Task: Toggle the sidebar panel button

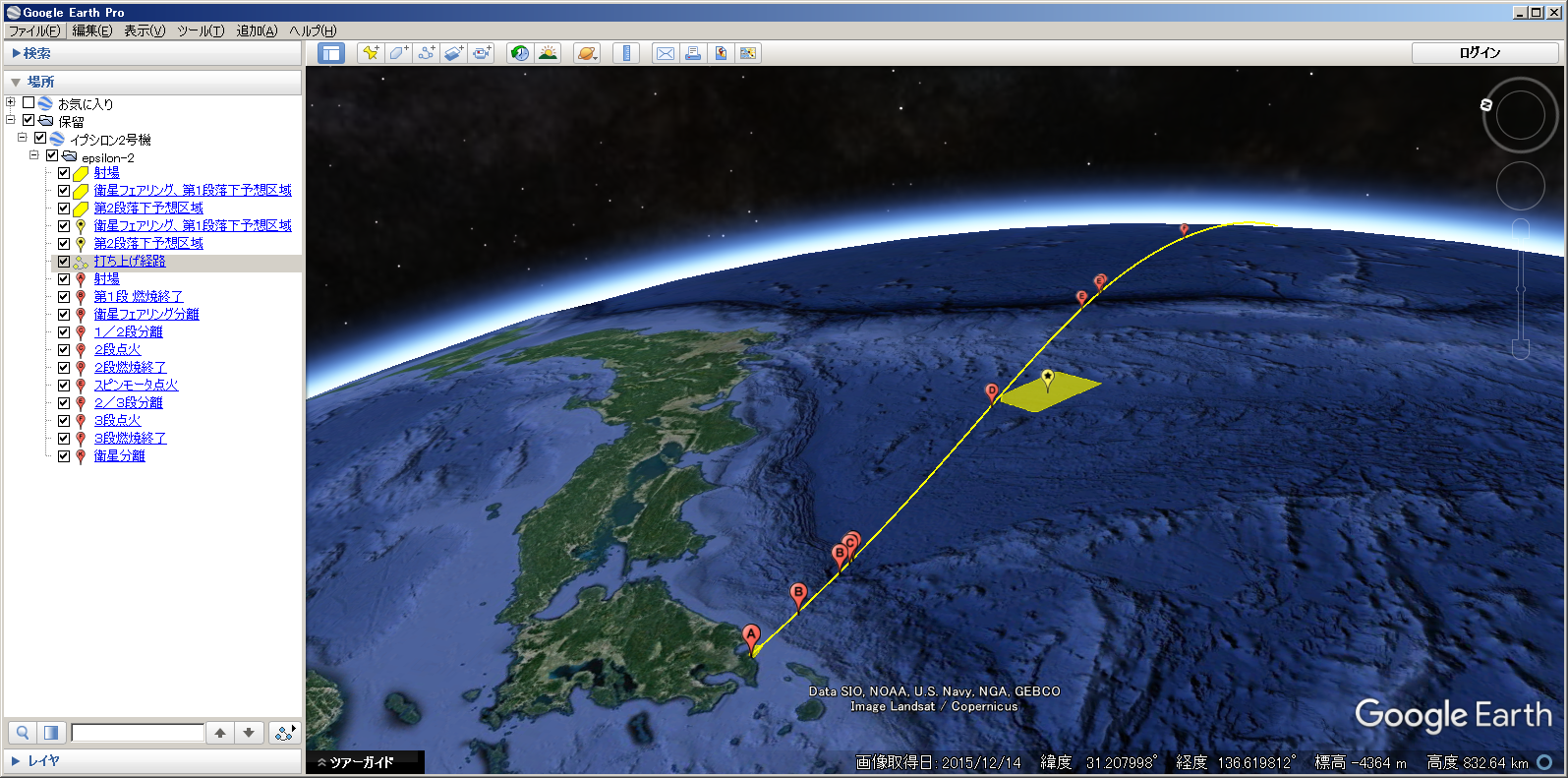Action: [331, 53]
